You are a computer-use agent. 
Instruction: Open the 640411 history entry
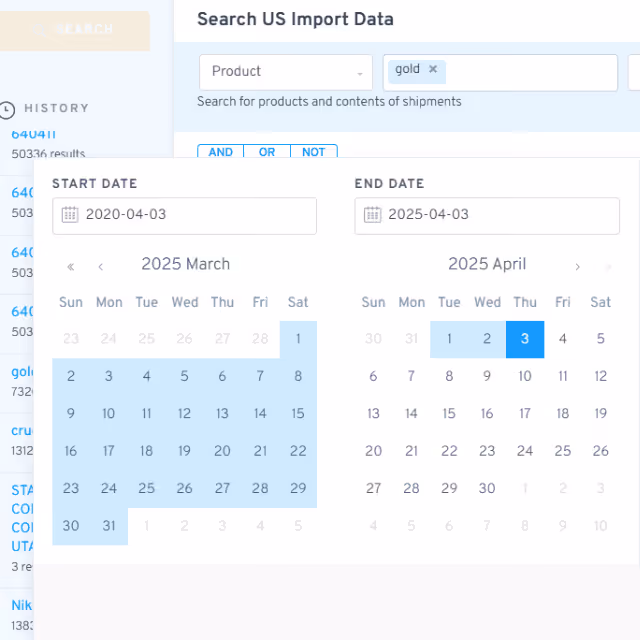(x=33, y=134)
